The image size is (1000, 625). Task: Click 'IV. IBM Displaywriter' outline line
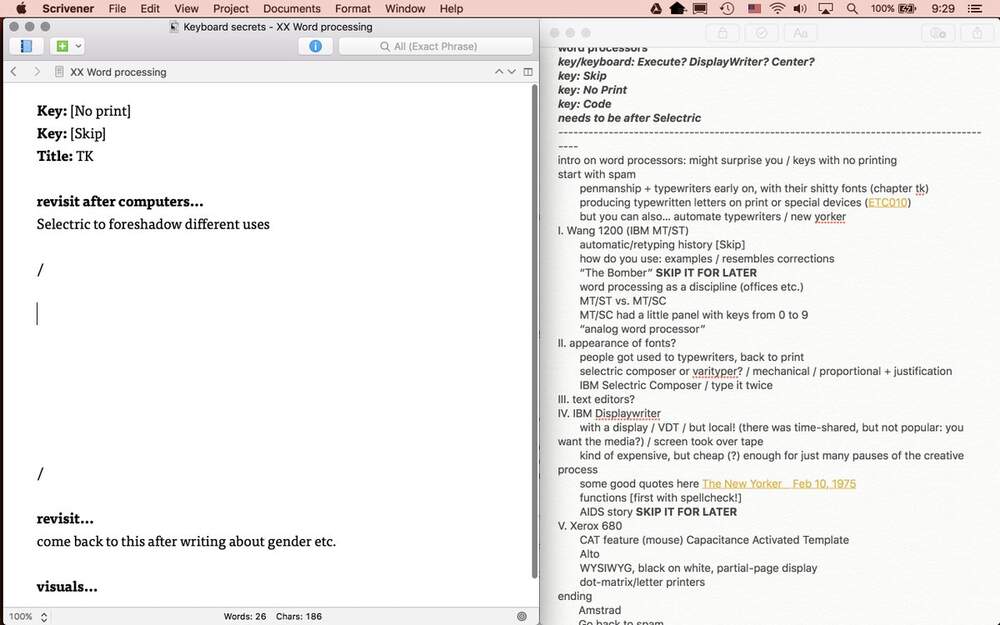pyautogui.click(x=609, y=413)
